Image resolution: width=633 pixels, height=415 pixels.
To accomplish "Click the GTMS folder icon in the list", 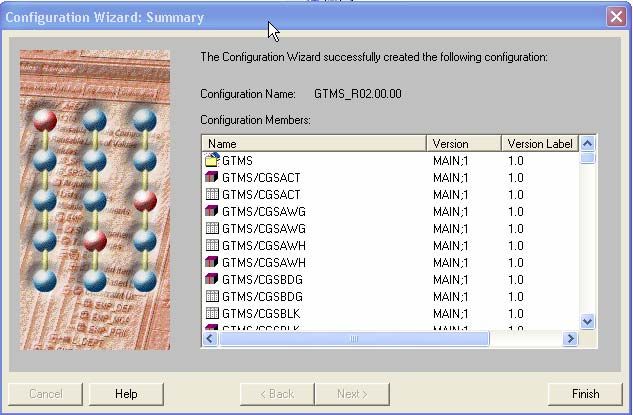I will (212, 160).
